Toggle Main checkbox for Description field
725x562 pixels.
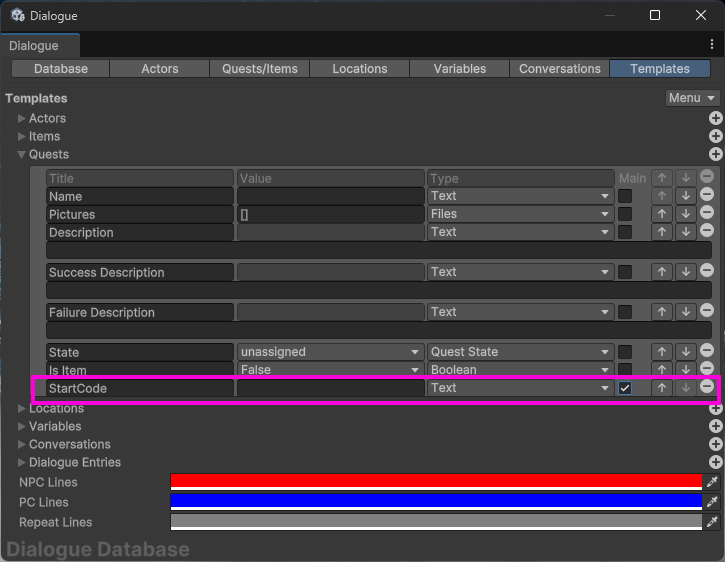click(625, 232)
